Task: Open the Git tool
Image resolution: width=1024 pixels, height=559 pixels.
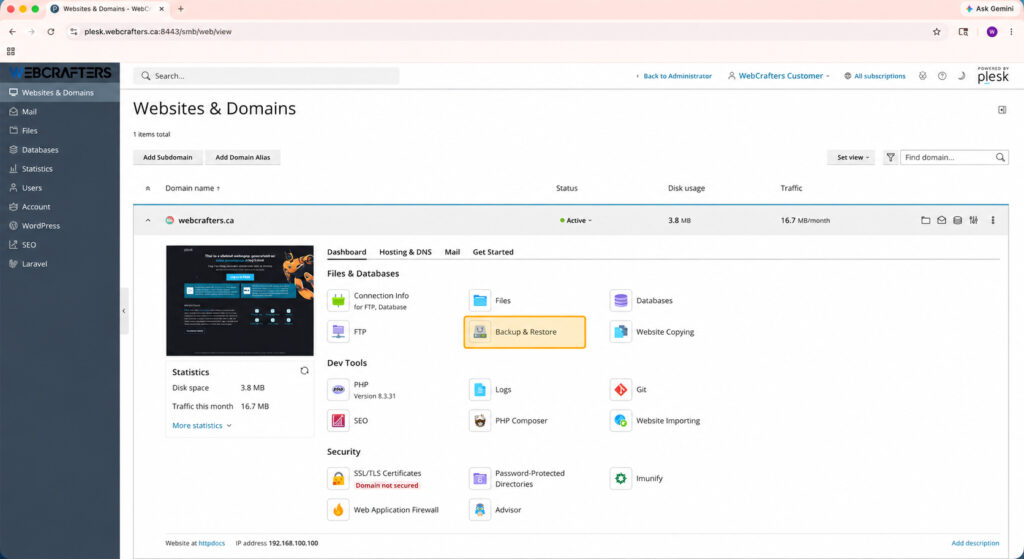Action: [x=628, y=389]
